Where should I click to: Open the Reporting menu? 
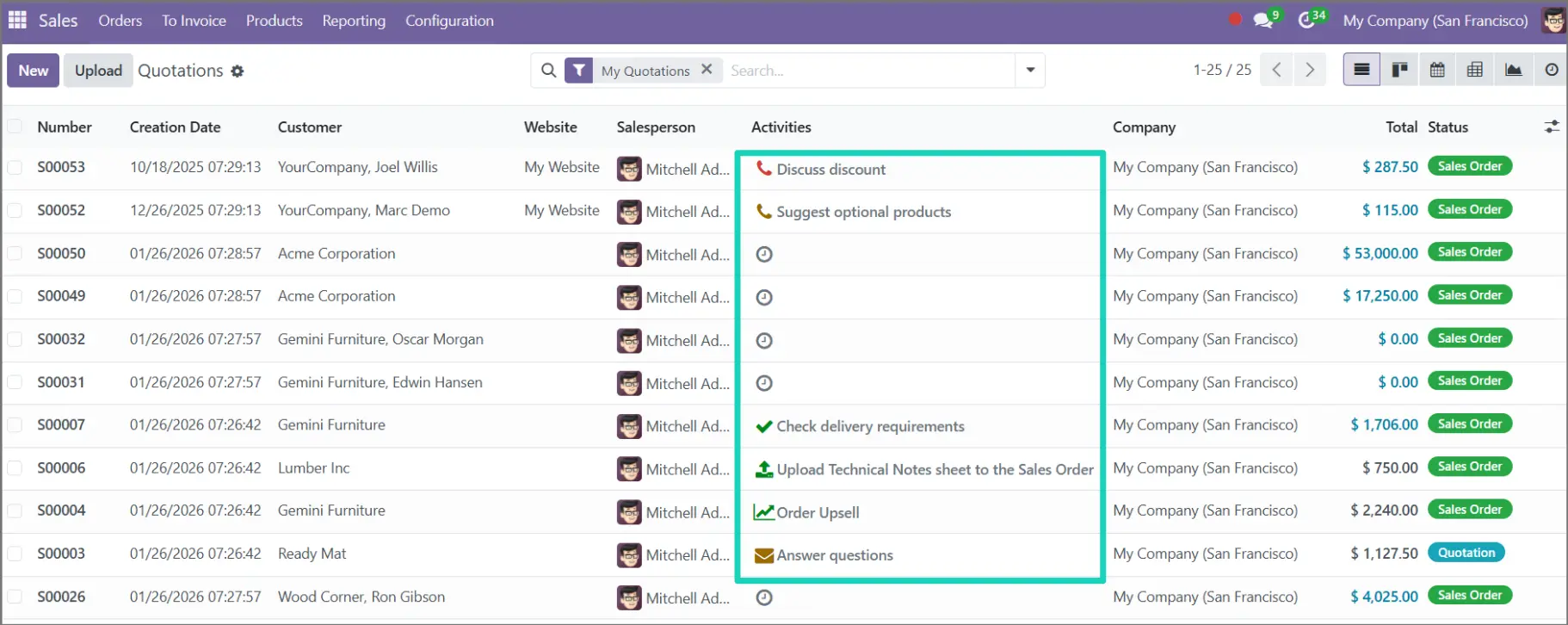[354, 21]
